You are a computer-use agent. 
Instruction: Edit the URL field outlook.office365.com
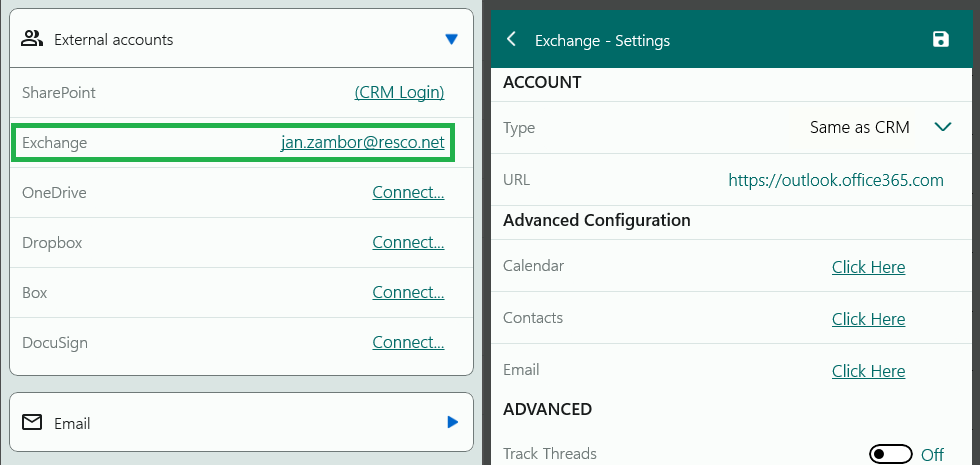[835, 181]
